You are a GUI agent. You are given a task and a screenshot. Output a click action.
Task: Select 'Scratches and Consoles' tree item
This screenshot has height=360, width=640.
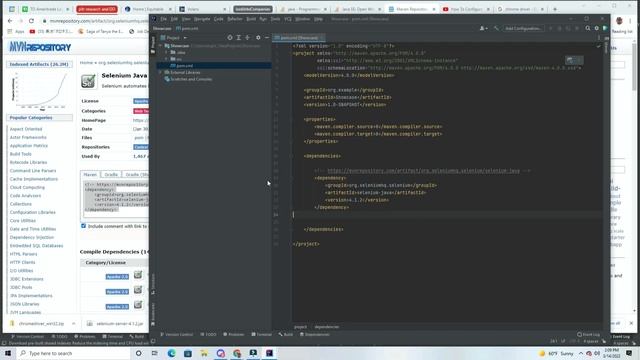pos(191,79)
